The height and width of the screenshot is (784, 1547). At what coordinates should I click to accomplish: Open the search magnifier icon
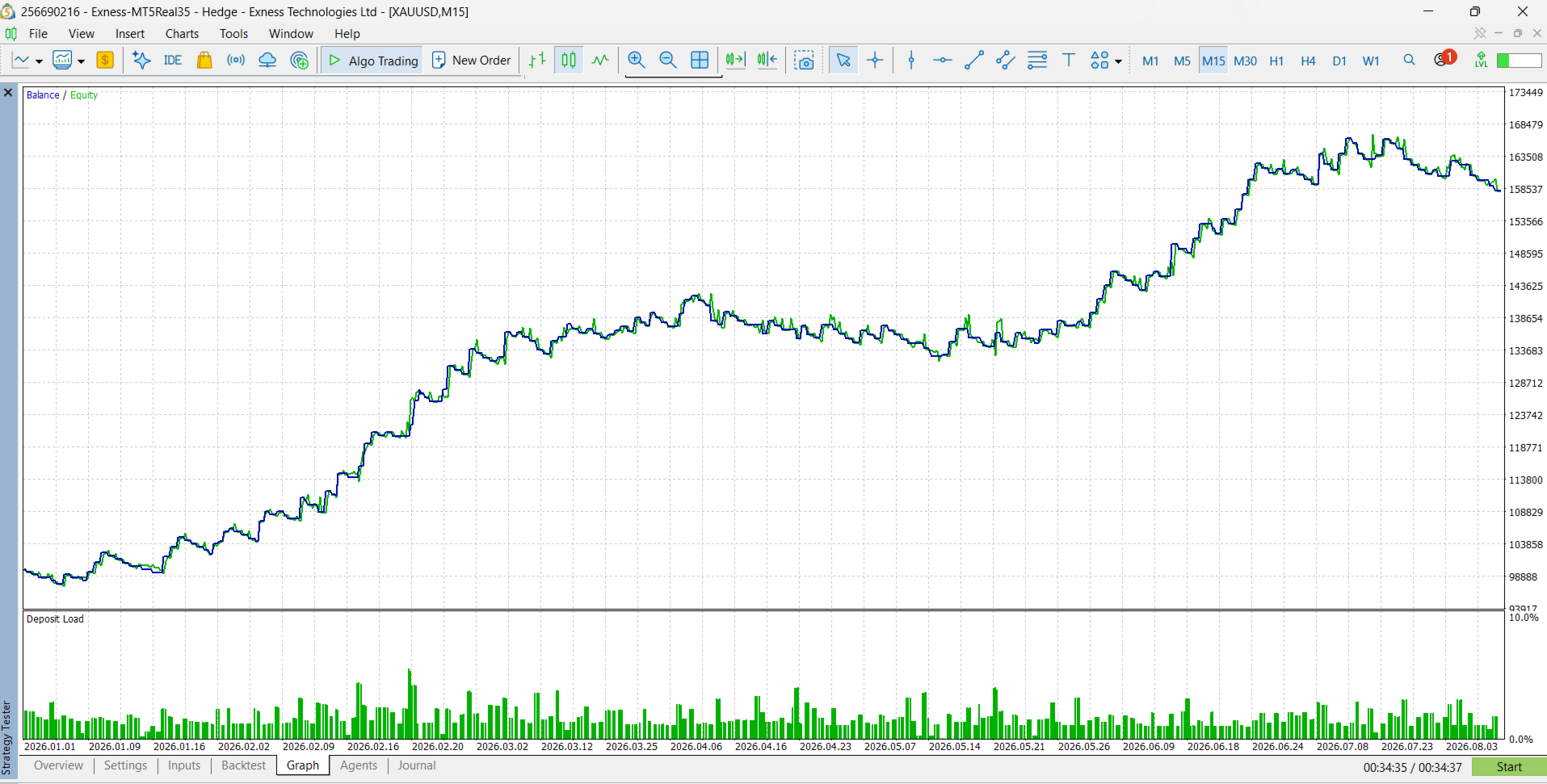pos(1410,60)
